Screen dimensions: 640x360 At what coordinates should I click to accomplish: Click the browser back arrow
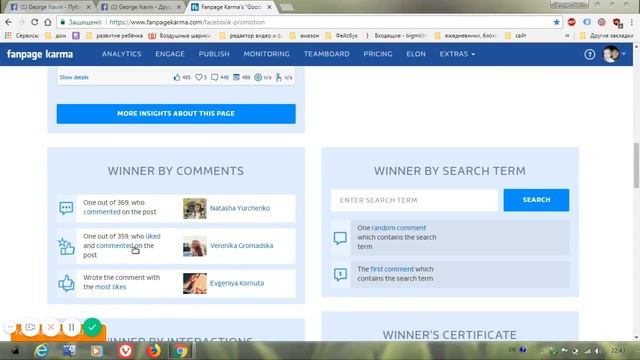9,22
